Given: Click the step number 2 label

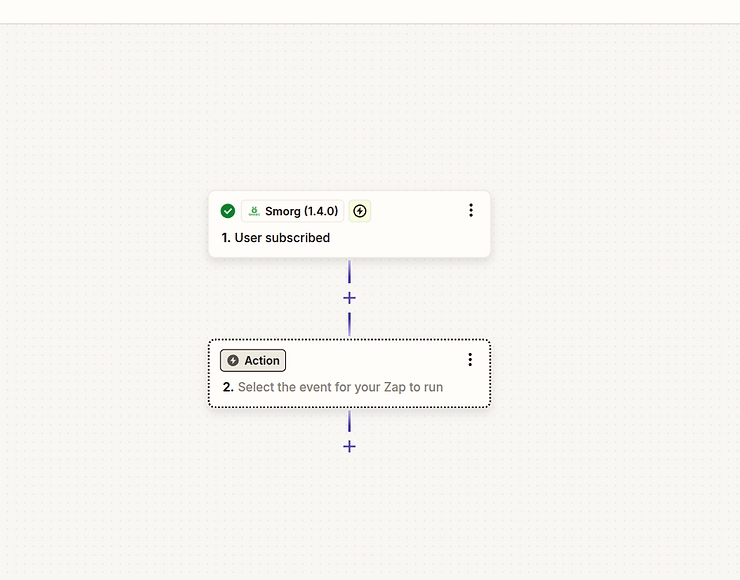Looking at the screenshot, I should click(227, 387).
